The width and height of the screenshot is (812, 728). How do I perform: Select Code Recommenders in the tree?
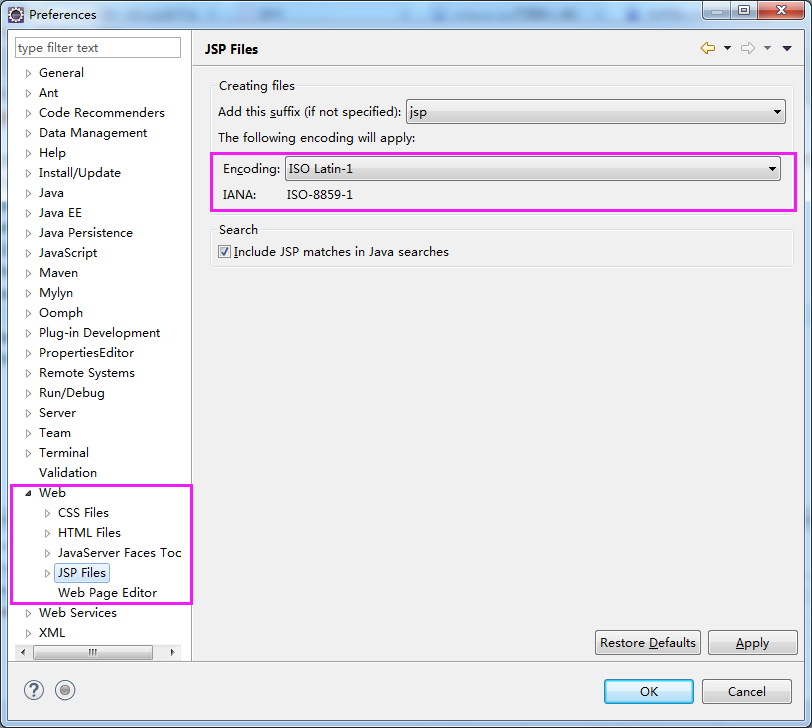(x=102, y=113)
